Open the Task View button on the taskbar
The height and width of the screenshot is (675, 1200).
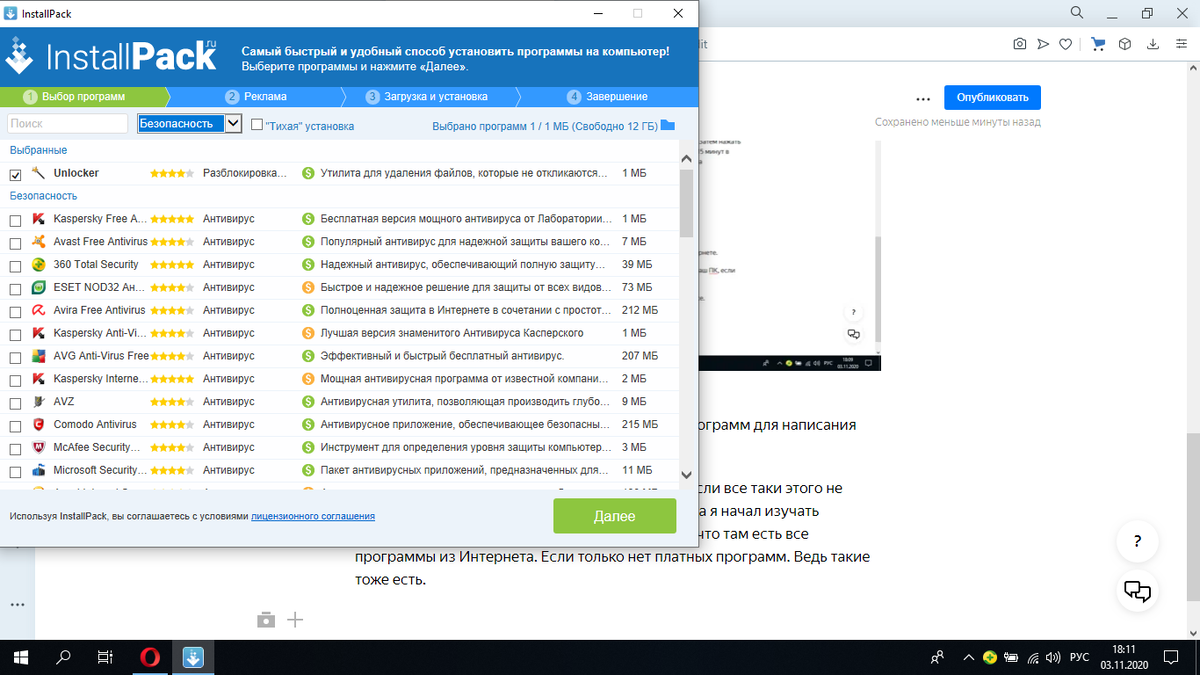105,657
